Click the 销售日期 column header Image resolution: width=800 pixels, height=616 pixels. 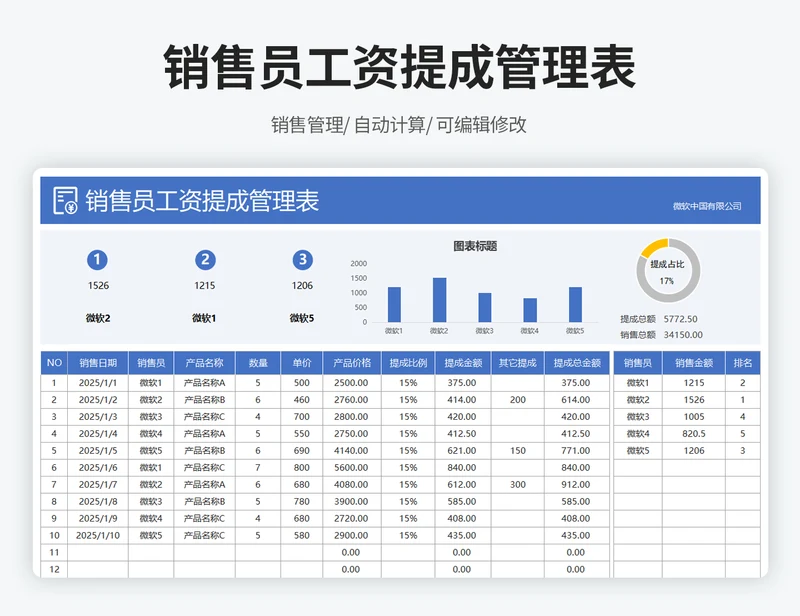(x=98, y=363)
